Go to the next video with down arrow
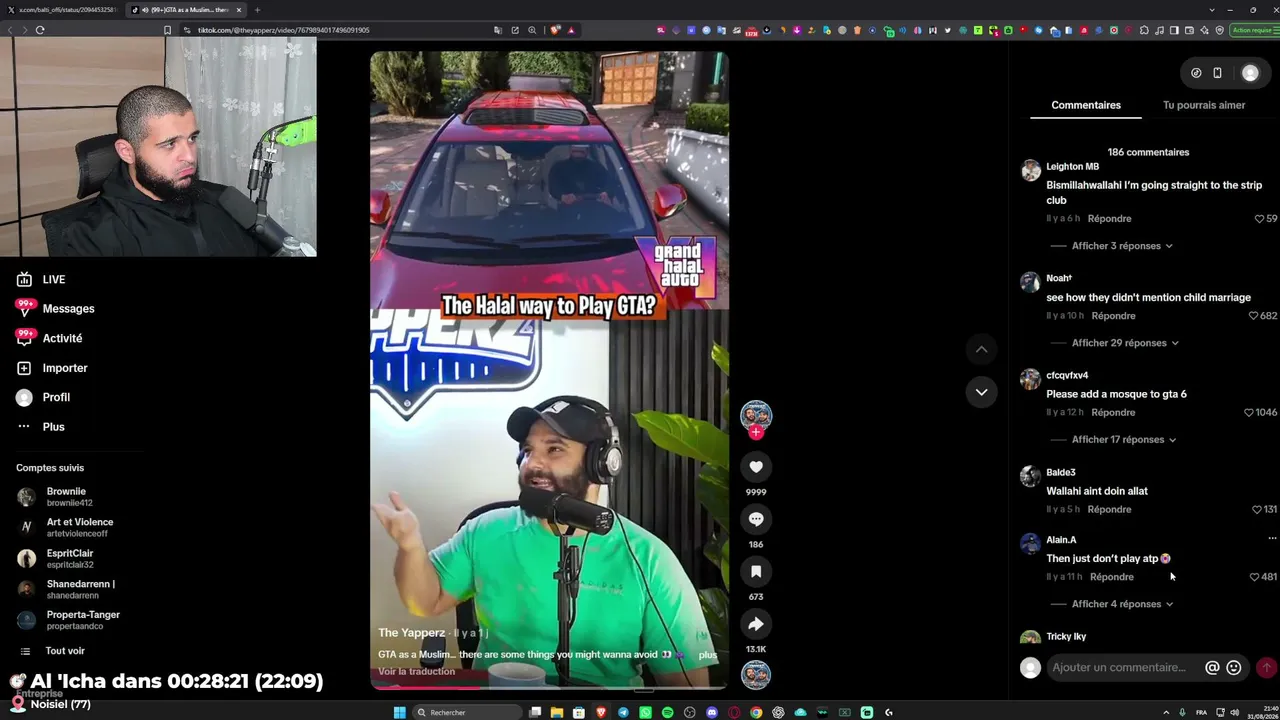 click(x=981, y=392)
